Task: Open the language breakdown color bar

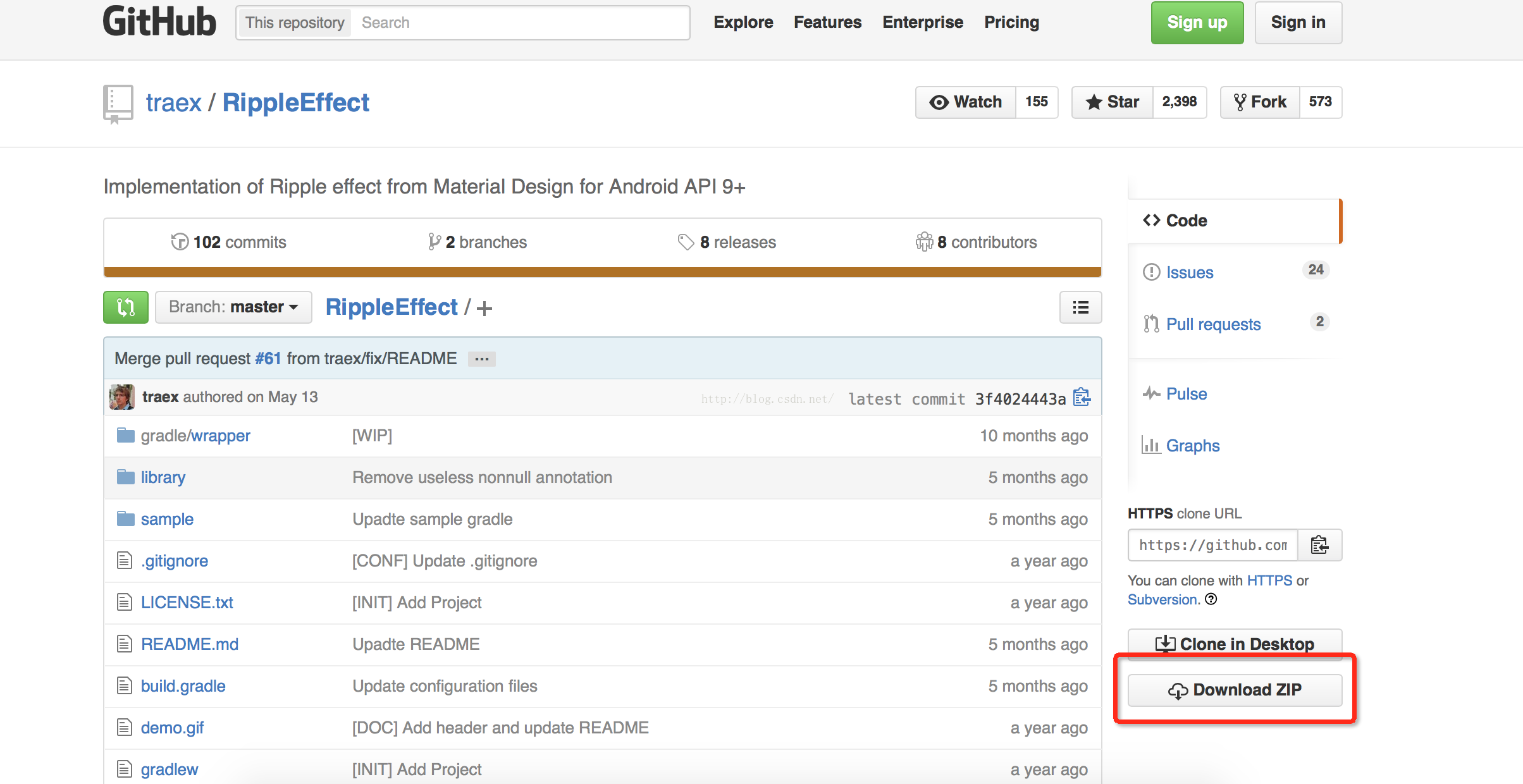Action: click(603, 272)
